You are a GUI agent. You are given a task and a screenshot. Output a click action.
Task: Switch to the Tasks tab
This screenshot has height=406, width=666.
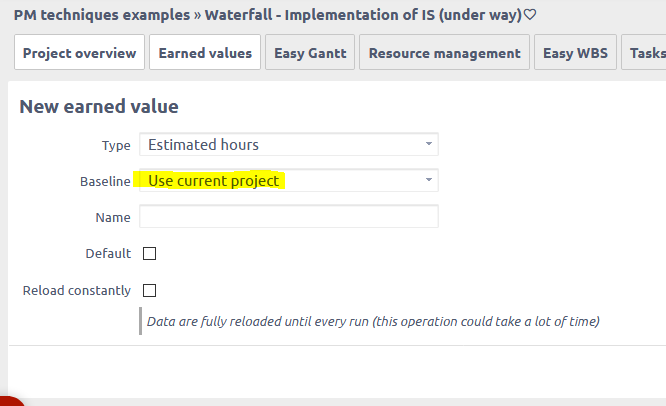[646, 53]
